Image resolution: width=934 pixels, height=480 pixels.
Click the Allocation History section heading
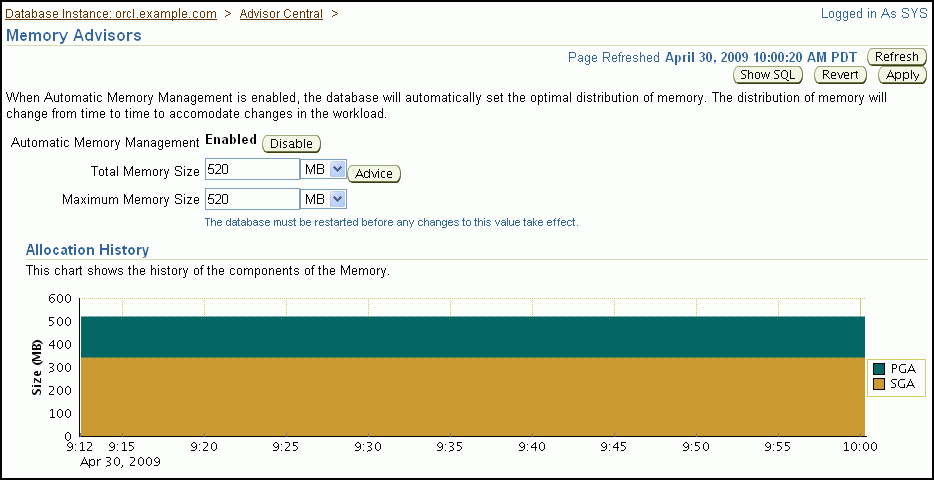pyautogui.click(x=87, y=250)
